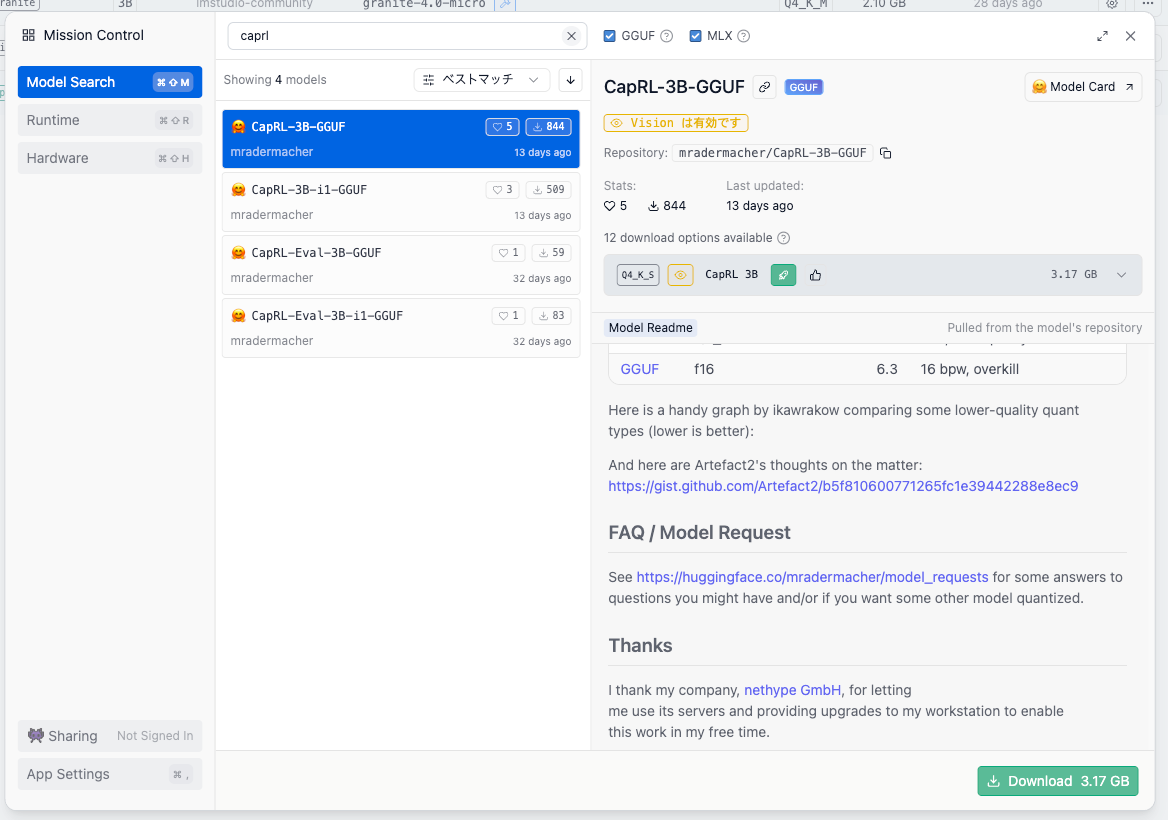1168x820 pixels.
Task: Open the Model Card on Hugging Face
Action: pos(1083,86)
